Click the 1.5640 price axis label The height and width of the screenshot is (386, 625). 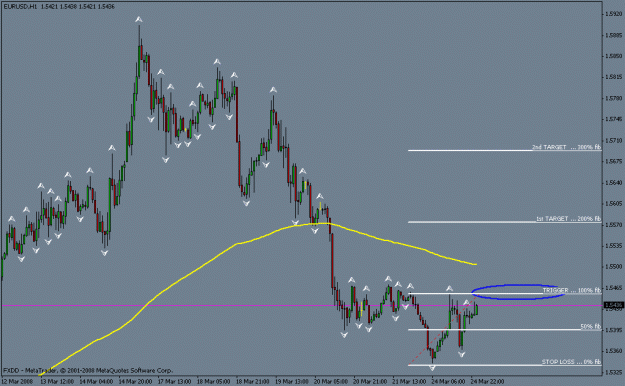[x=613, y=182]
